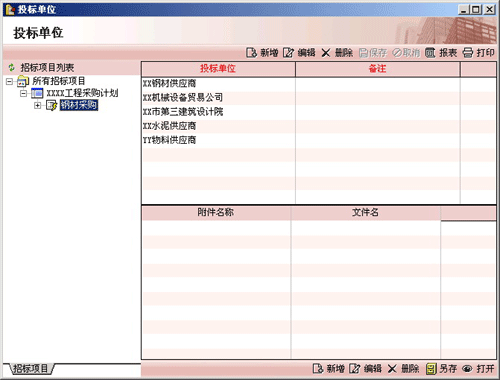Screen dimensions: 500x380
Task: Click the 招标项目列表 panel heading
Action: [x=47, y=68]
